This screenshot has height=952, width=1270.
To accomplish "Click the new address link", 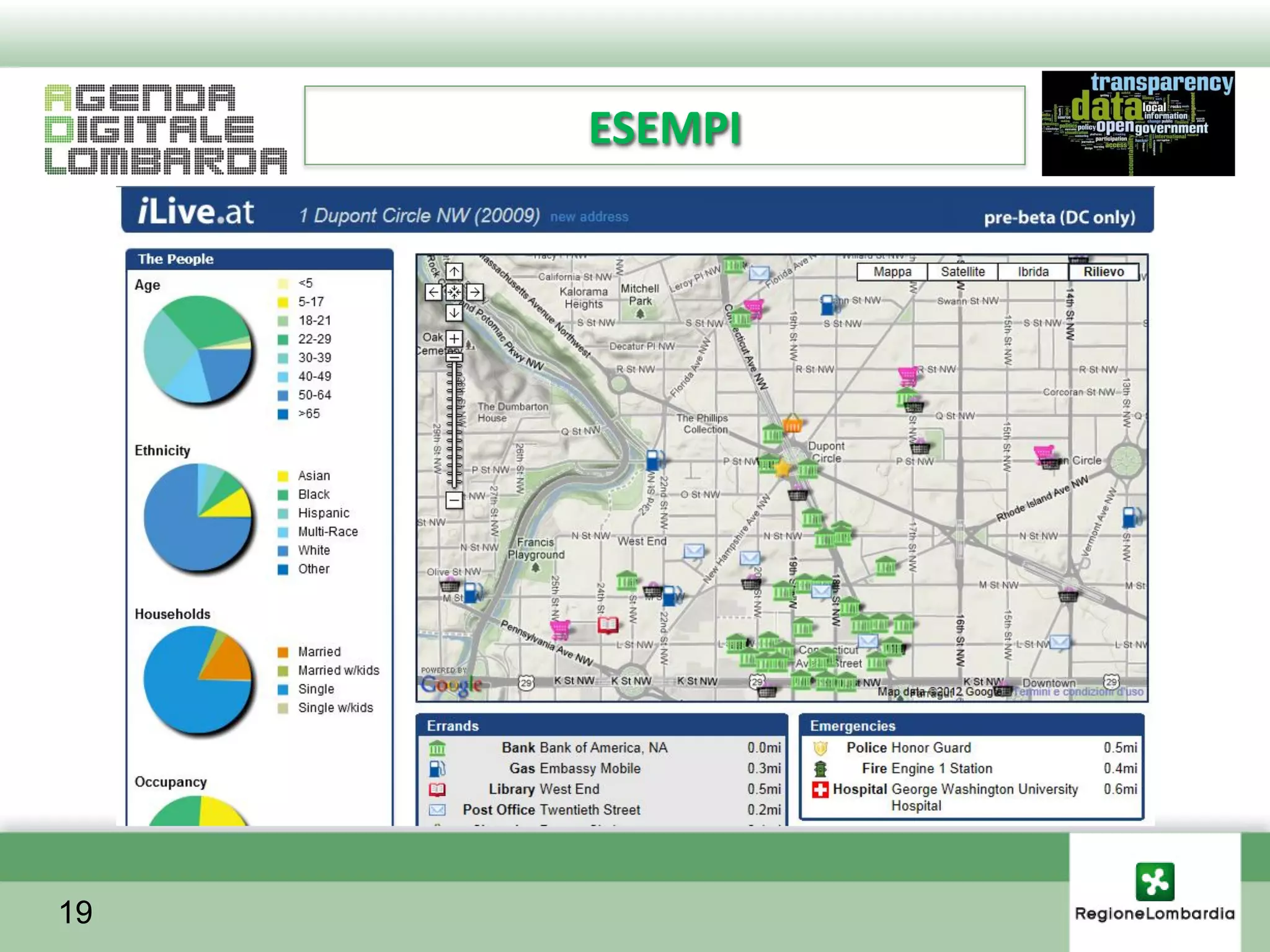I will coord(589,217).
